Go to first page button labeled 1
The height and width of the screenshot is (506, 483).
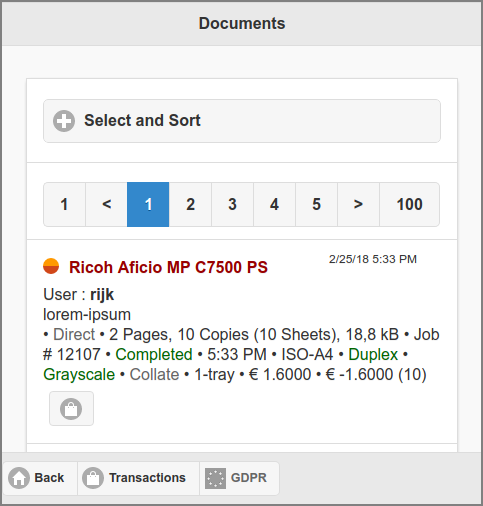point(64,204)
